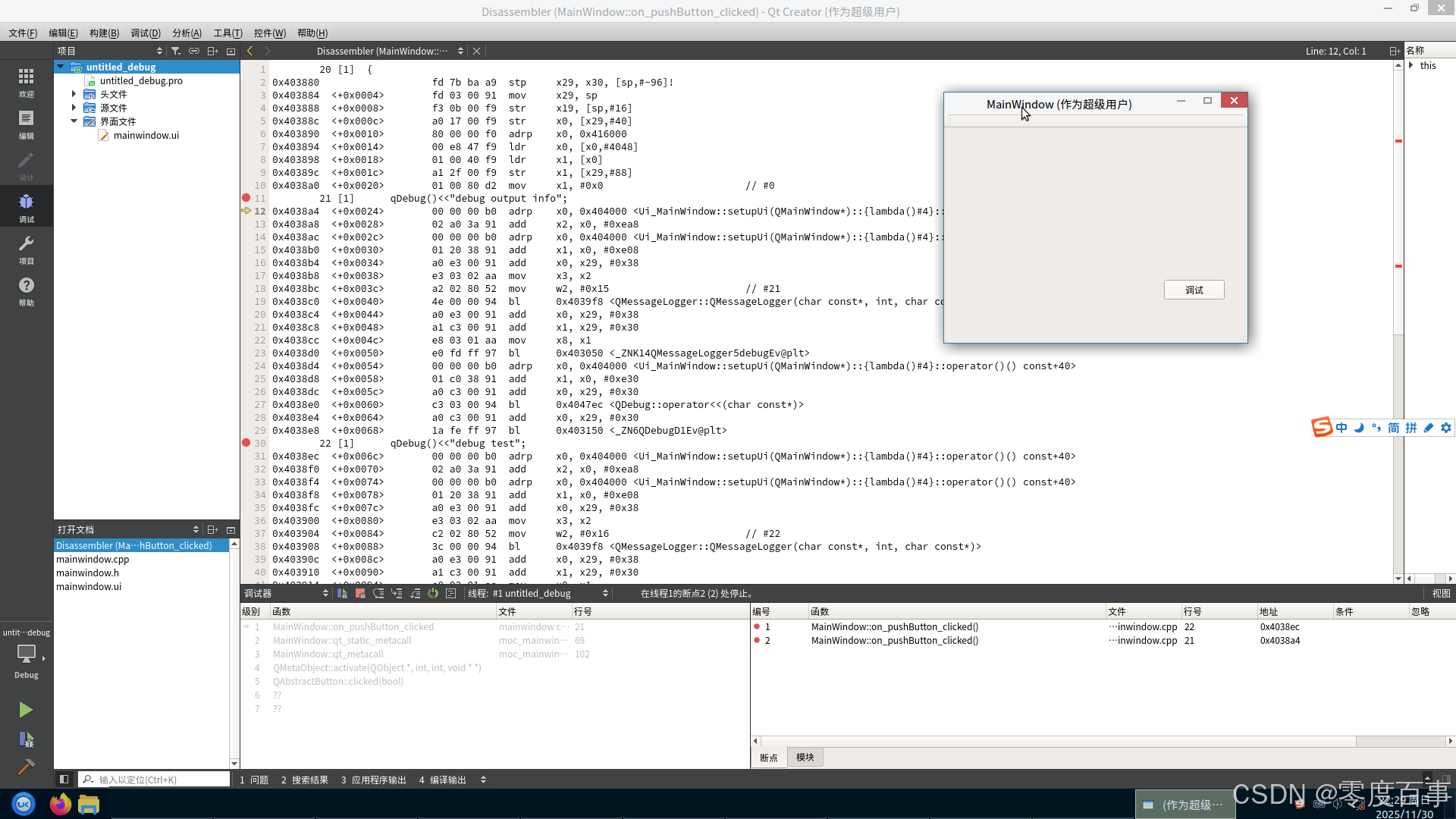Switch to the 模块 tab
Viewport: 1456px width, 819px height.
coord(805,757)
